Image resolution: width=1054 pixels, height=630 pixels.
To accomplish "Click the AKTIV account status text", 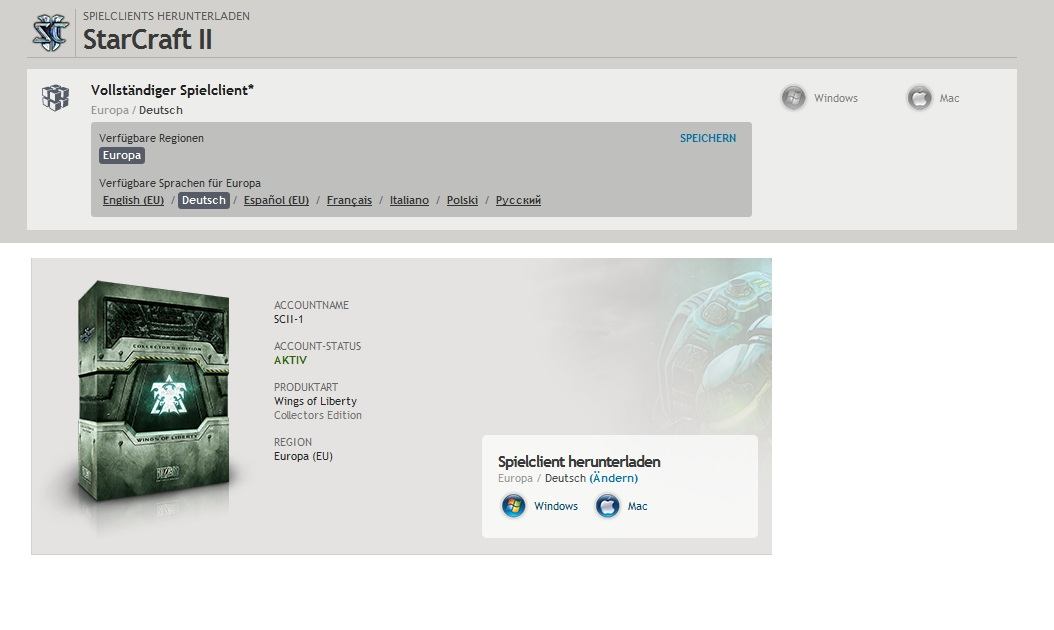I will tap(290, 360).
